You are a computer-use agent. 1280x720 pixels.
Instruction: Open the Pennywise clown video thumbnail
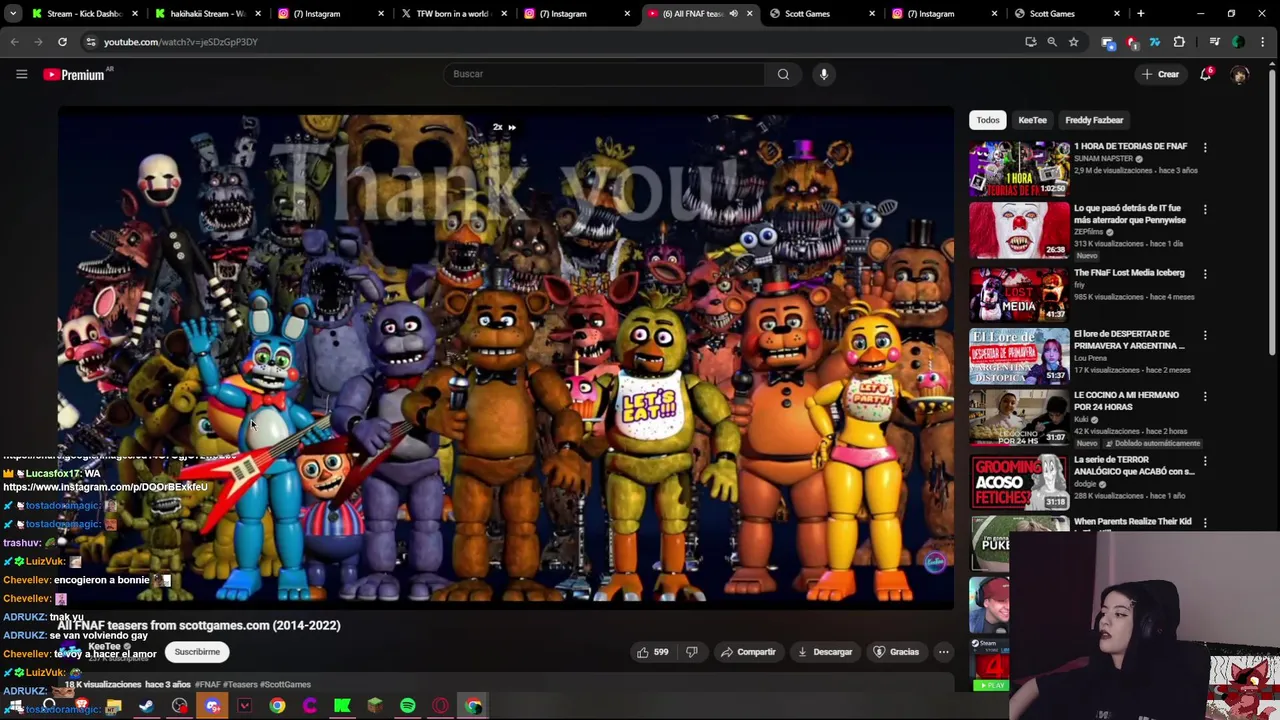[x=1019, y=231]
